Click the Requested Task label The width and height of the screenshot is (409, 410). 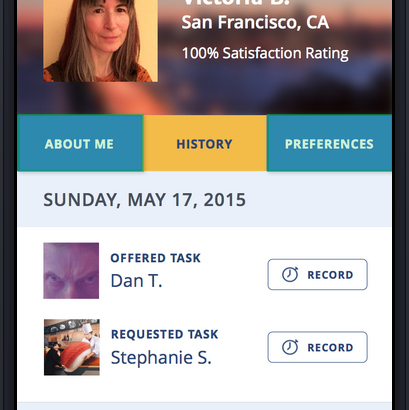pyautogui.click(x=164, y=334)
